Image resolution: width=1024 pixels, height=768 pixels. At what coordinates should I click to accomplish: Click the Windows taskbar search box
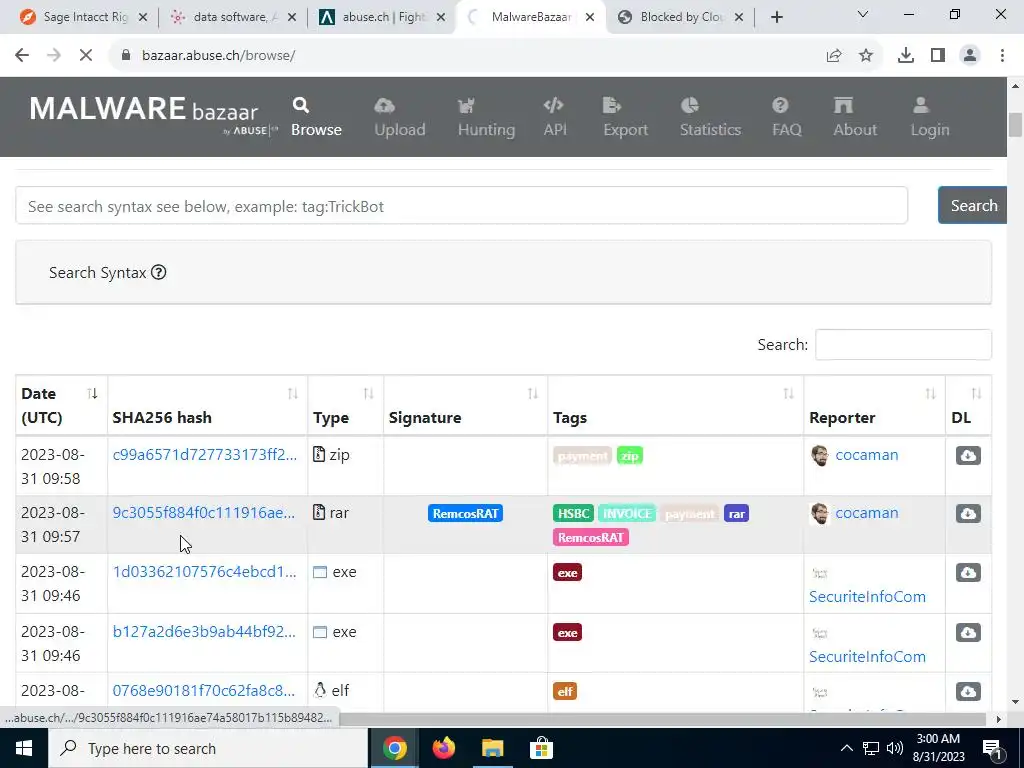coord(208,748)
